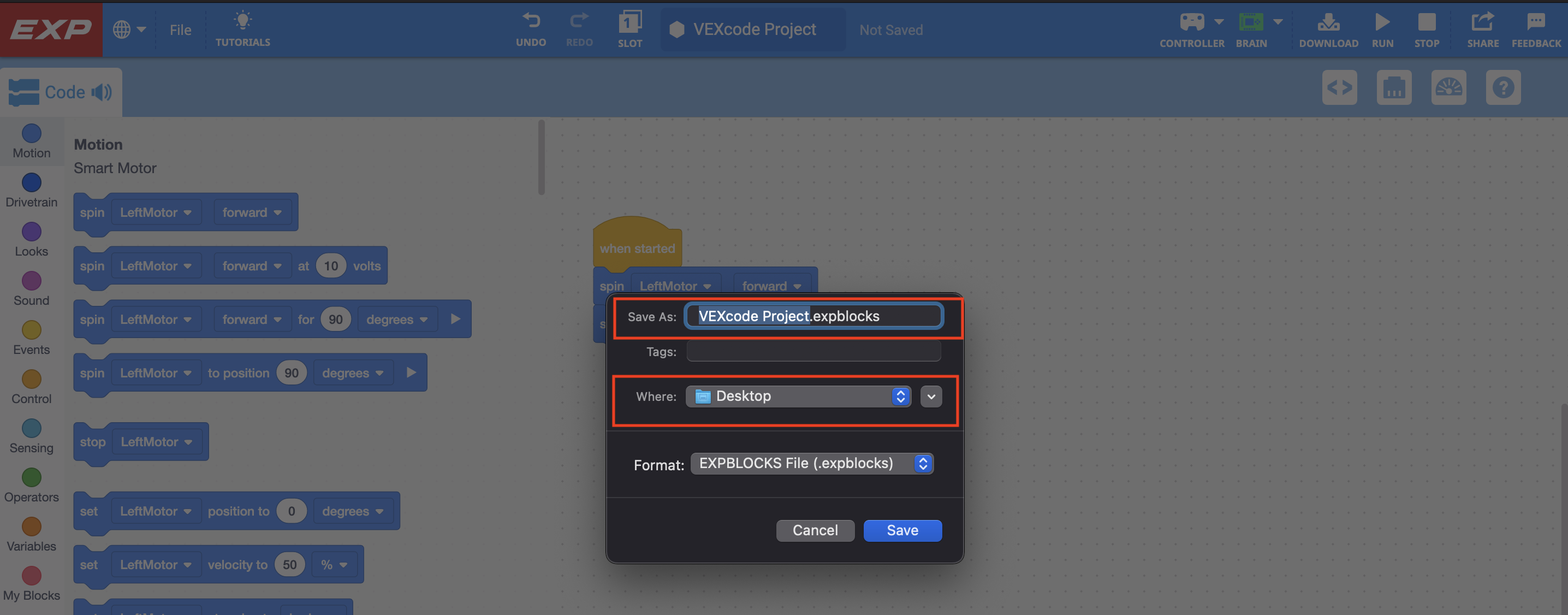The image size is (1568, 615).
Task: Click the 50 value in set velocity block
Action: [x=290, y=565]
